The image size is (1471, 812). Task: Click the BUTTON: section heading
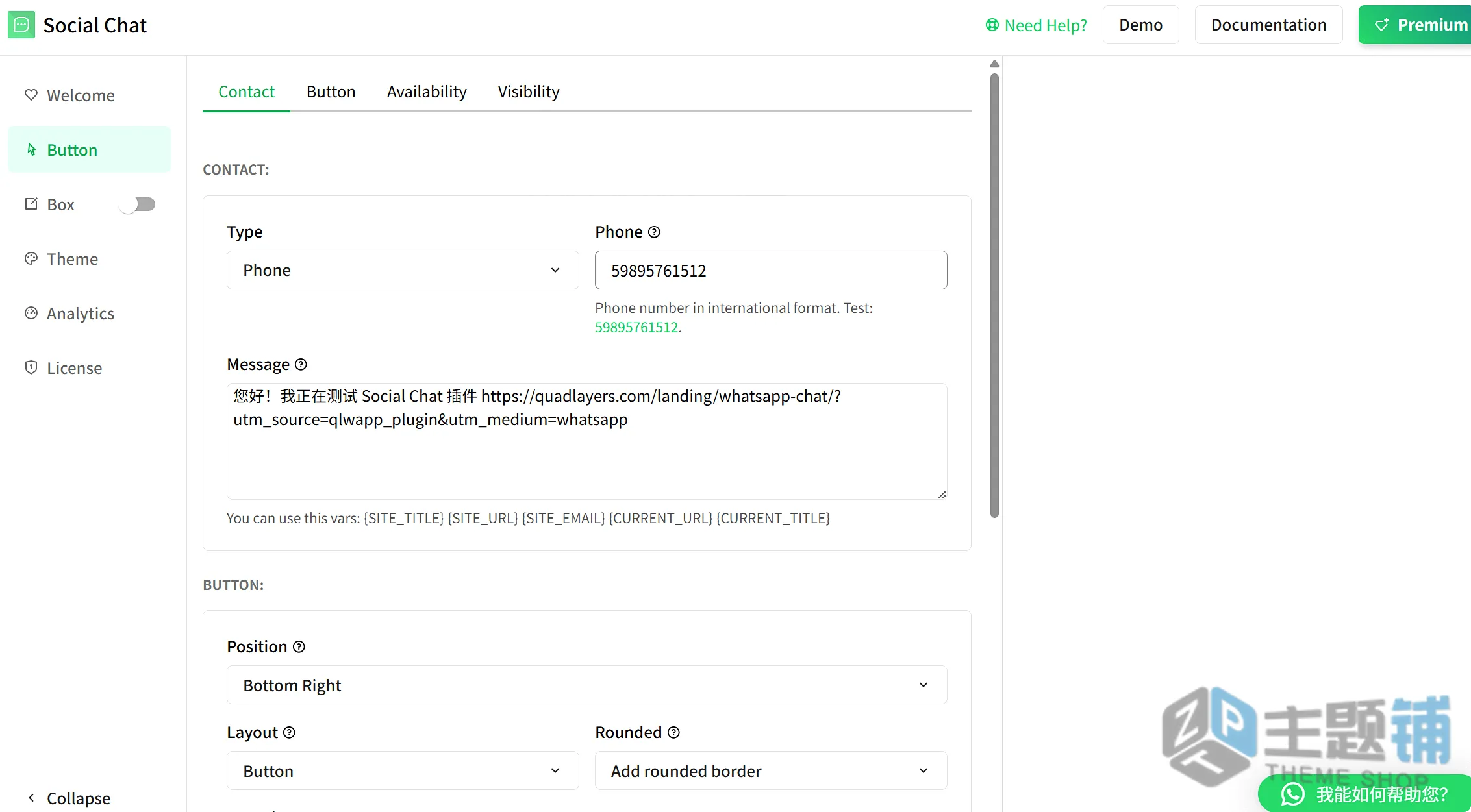233,585
